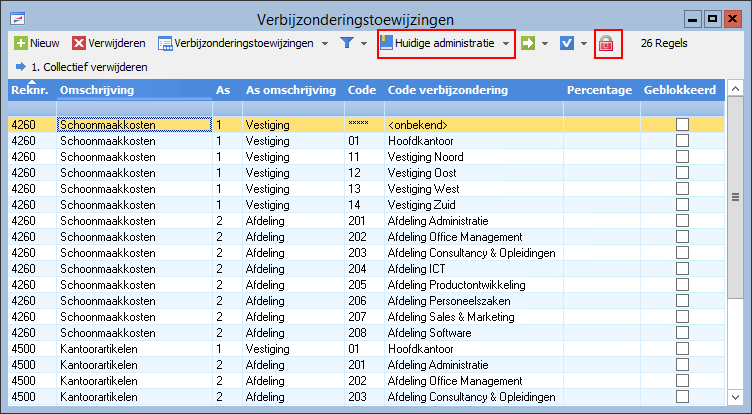Expand the Huidige administratie dropdown arrow
The width and height of the screenshot is (752, 414).
click(506, 44)
